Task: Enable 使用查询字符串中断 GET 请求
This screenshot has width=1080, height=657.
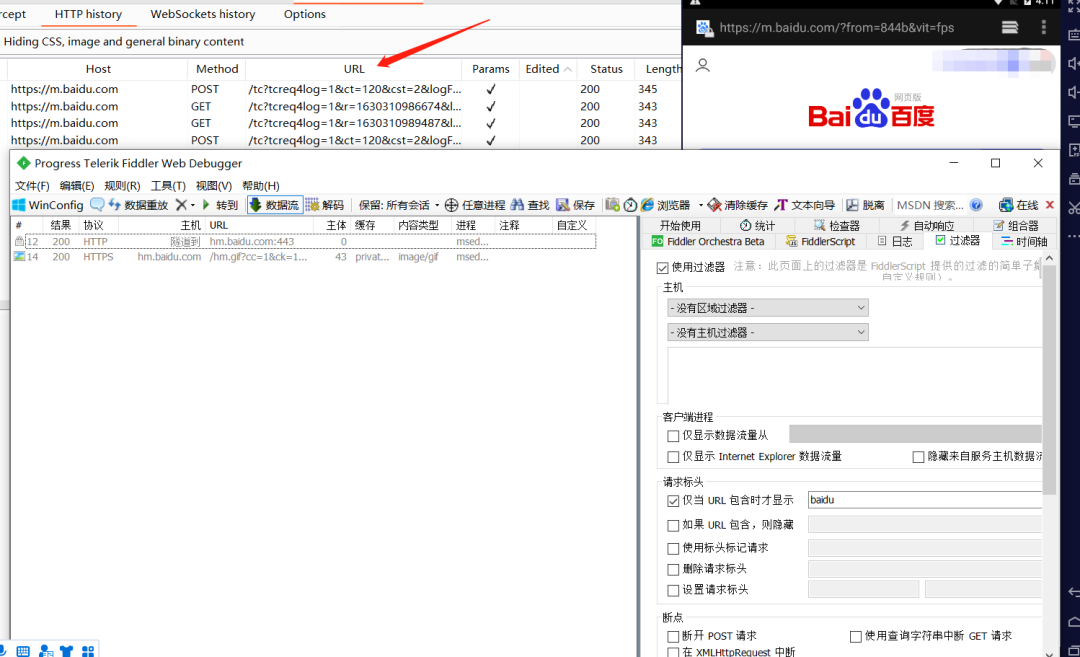Action: click(x=855, y=636)
